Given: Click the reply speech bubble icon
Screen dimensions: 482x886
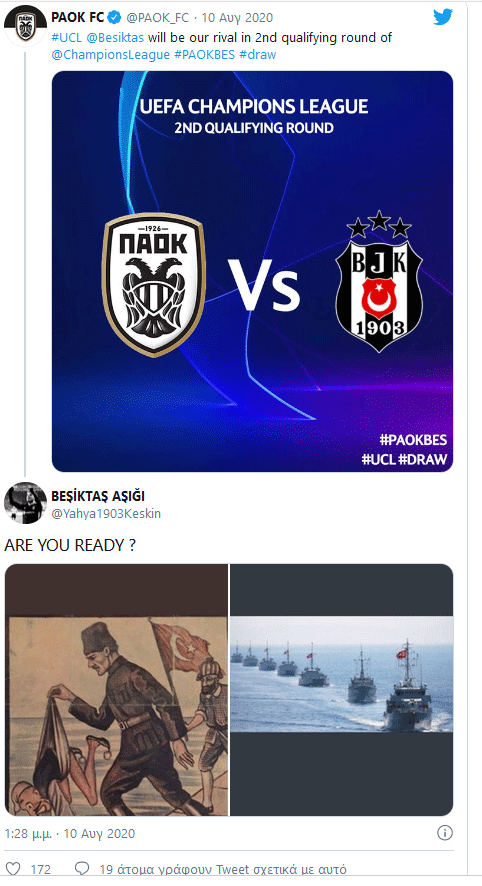Looking at the screenshot, I should tap(82, 868).
